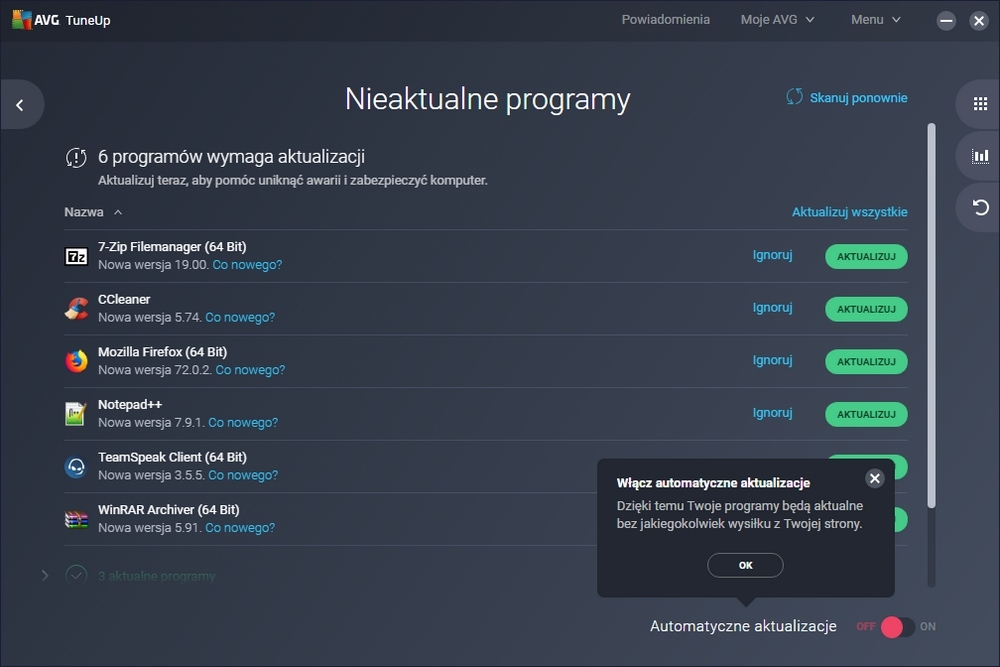The height and width of the screenshot is (667, 1000).
Task: Click the Notepad++ program icon
Action: click(x=76, y=413)
